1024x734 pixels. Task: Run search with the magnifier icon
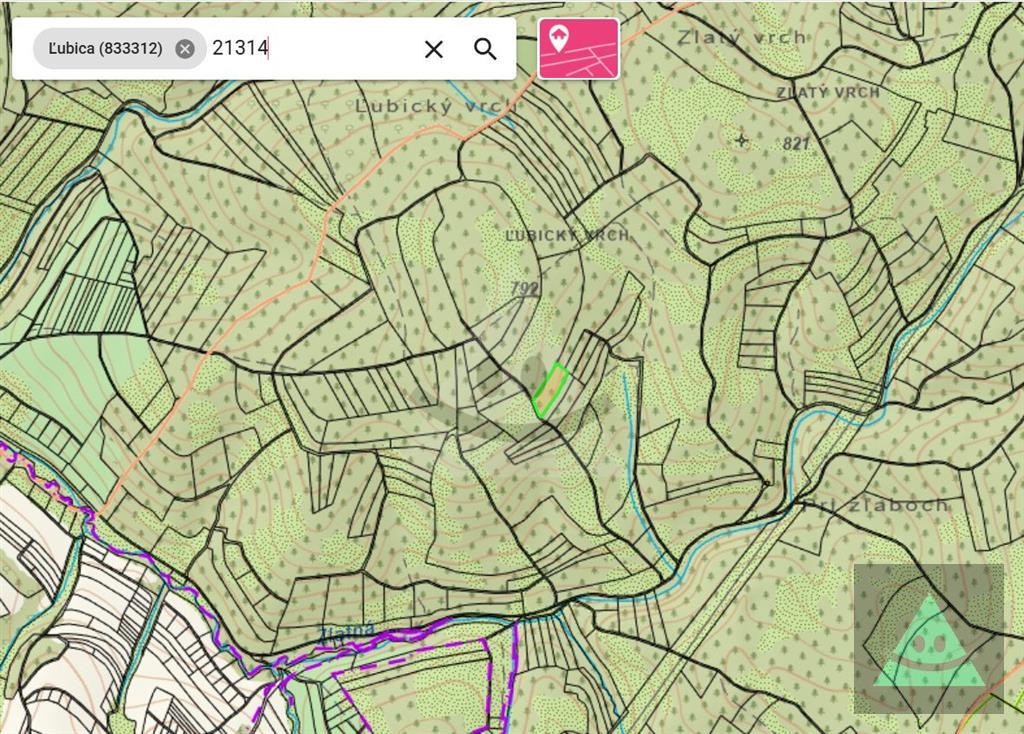[x=485, y=49]
